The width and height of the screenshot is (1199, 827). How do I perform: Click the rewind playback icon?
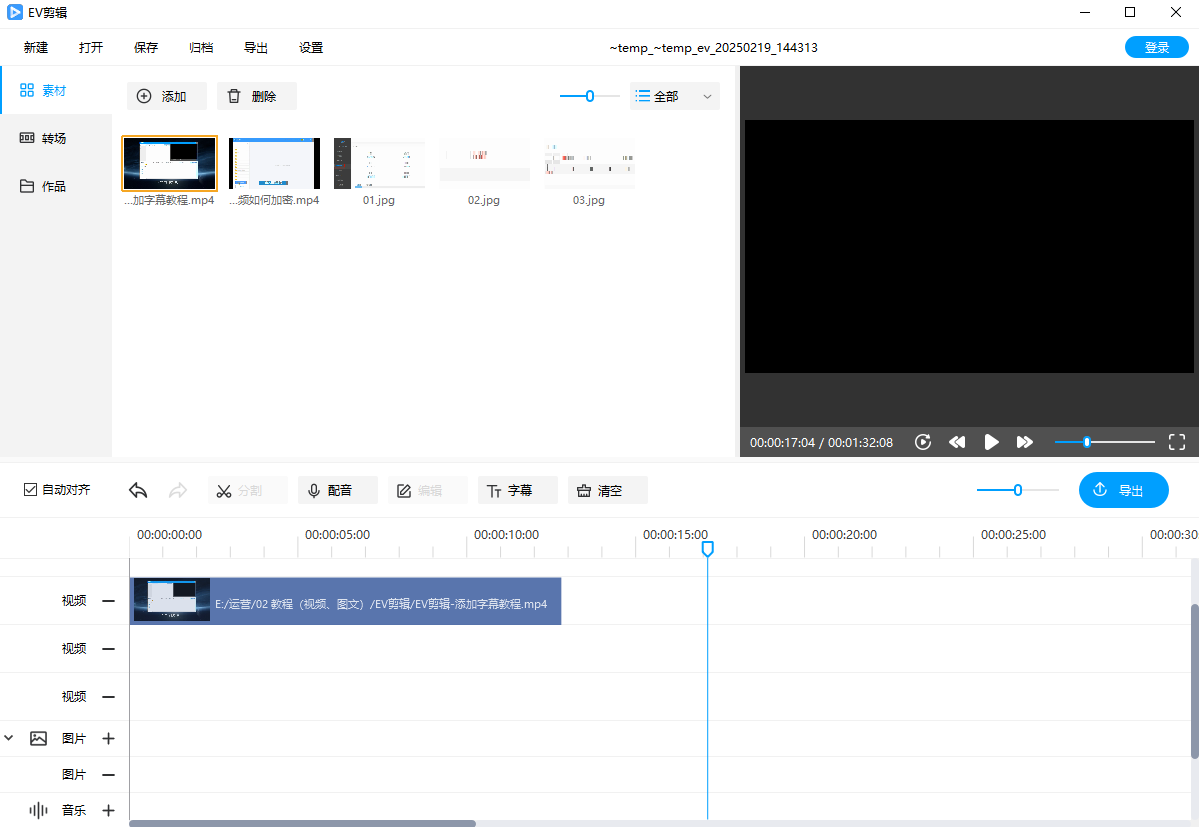click(x=957, y=442)
